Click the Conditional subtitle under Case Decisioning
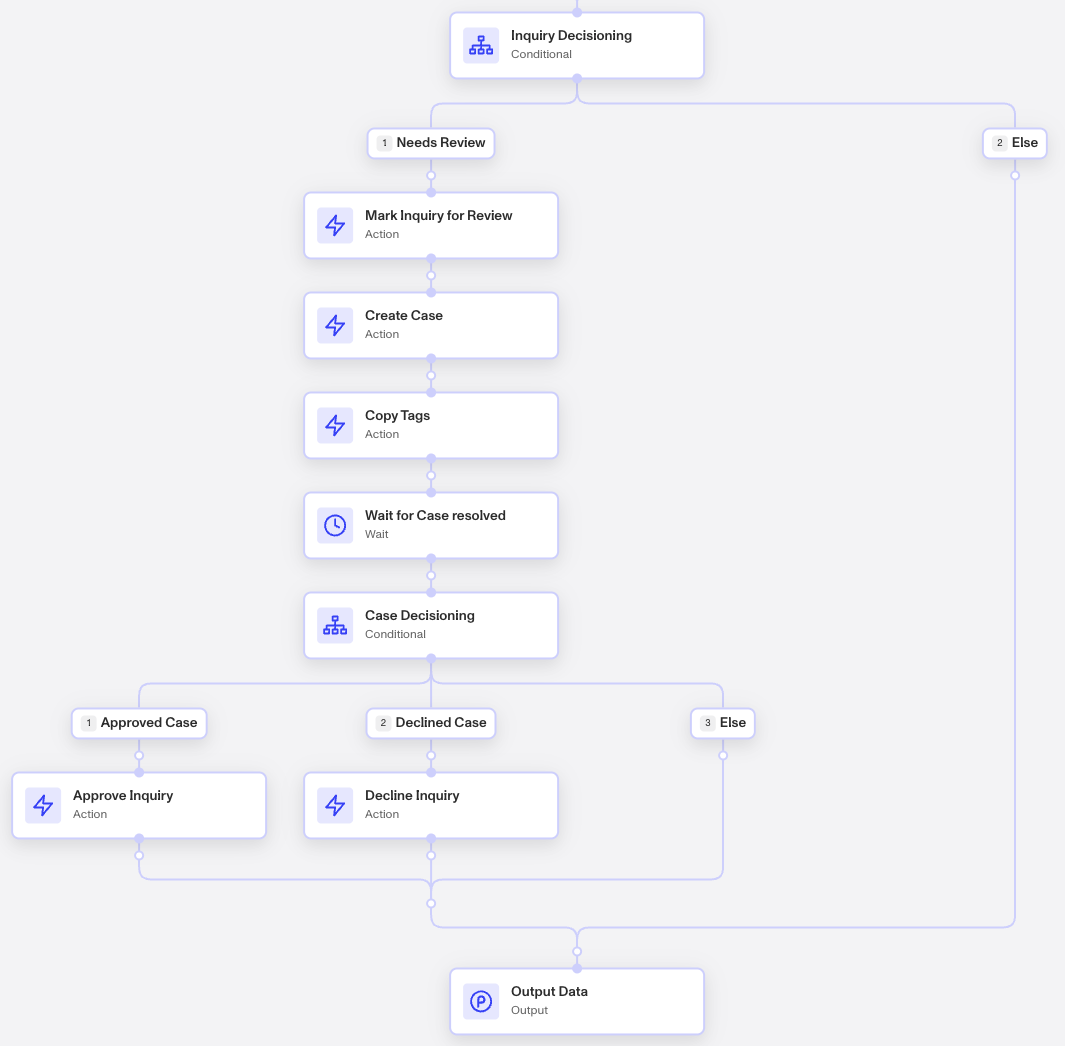This screenshot has width=1065, height=1046. click(395, 634)
